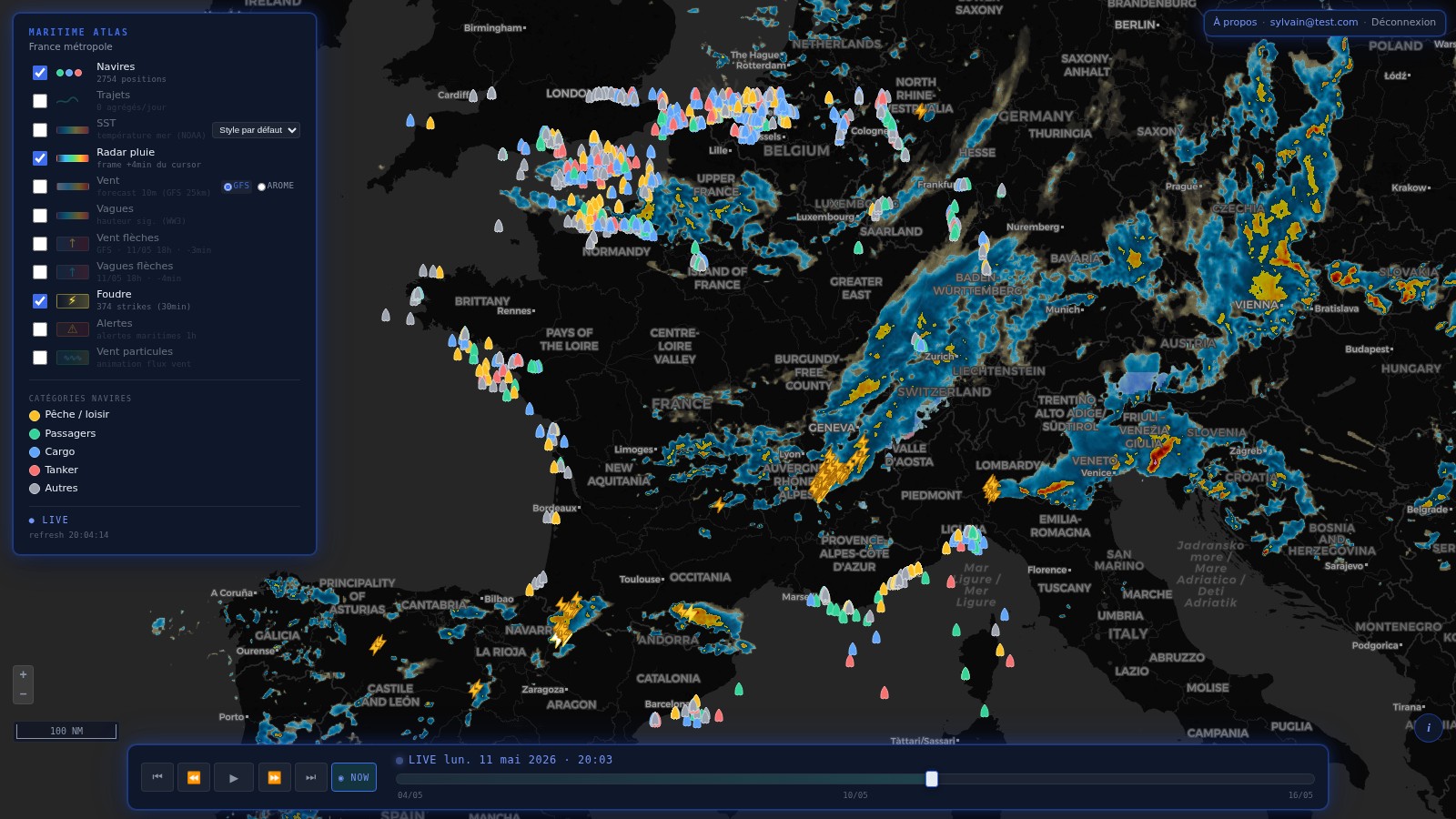Click the Vent flèches arrow icon
The height and width of the screenshot is (819, 1456).
point(73,244)
